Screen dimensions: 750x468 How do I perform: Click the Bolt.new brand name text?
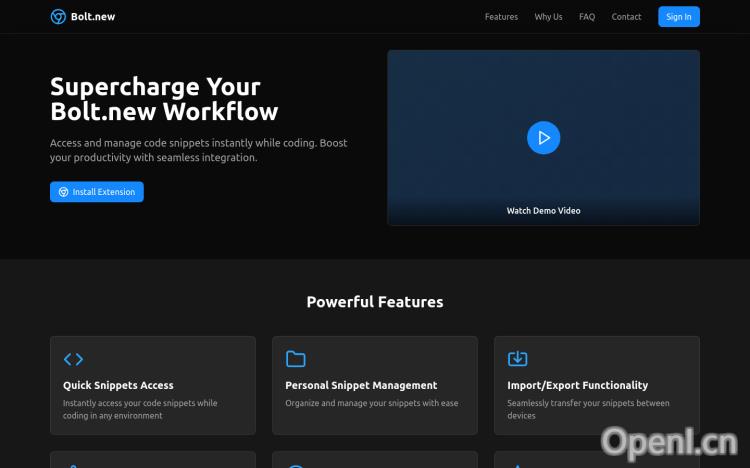coord(93,17)
